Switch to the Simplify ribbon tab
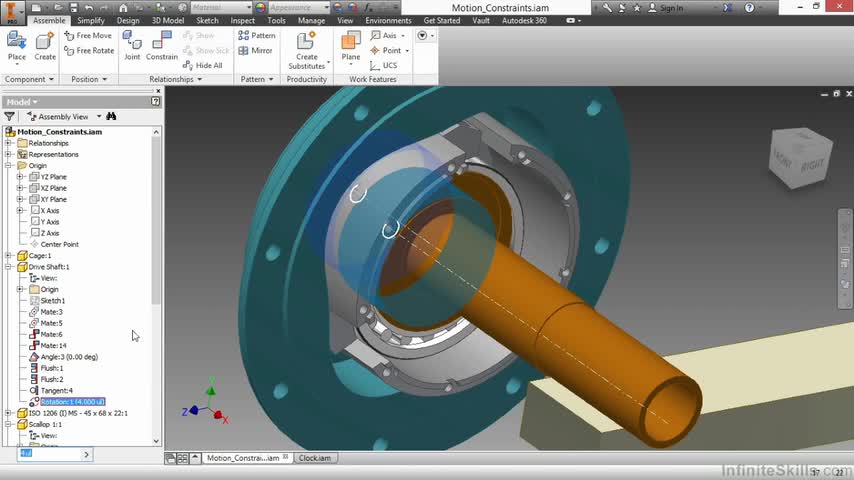The image size is (854, 480). coord(90,20)
